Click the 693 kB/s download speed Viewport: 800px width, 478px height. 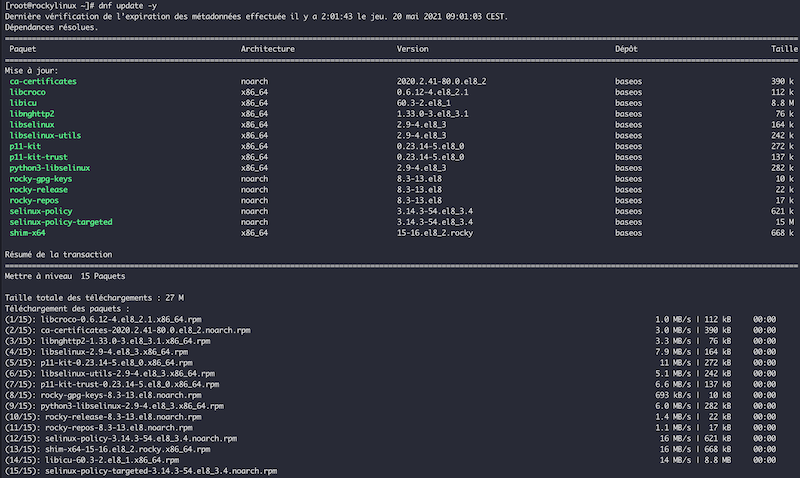pos(673,395)
